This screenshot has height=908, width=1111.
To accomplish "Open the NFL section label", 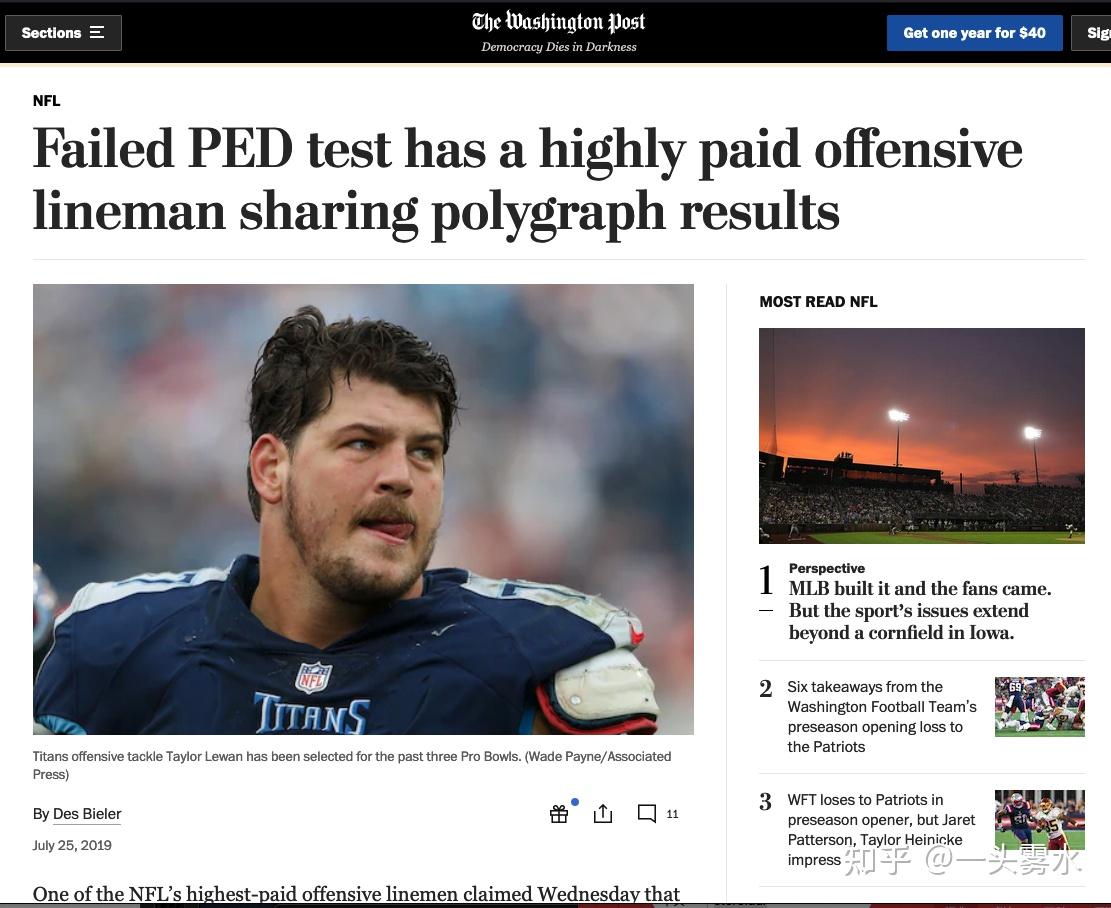I will (47, 101).
